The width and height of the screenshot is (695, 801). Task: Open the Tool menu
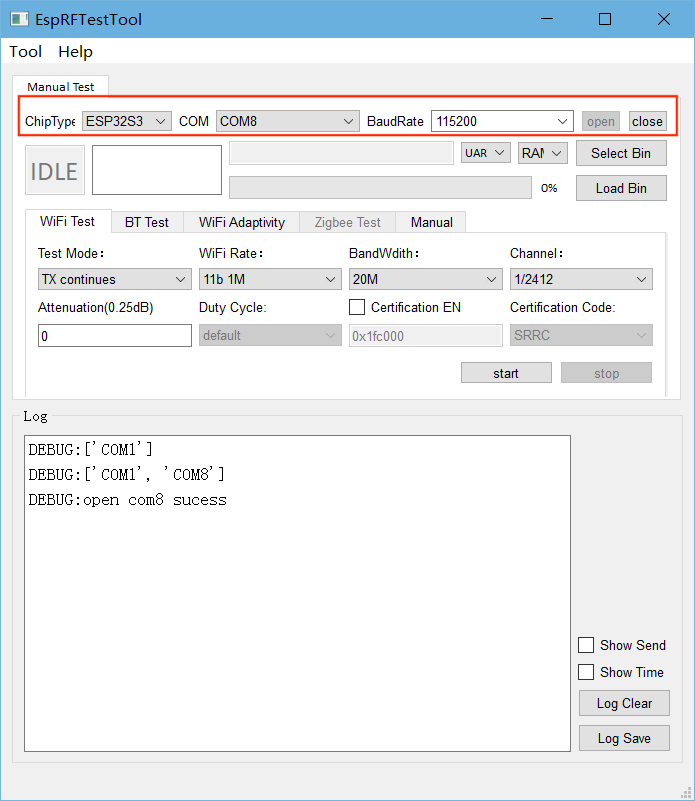point(26,52)
